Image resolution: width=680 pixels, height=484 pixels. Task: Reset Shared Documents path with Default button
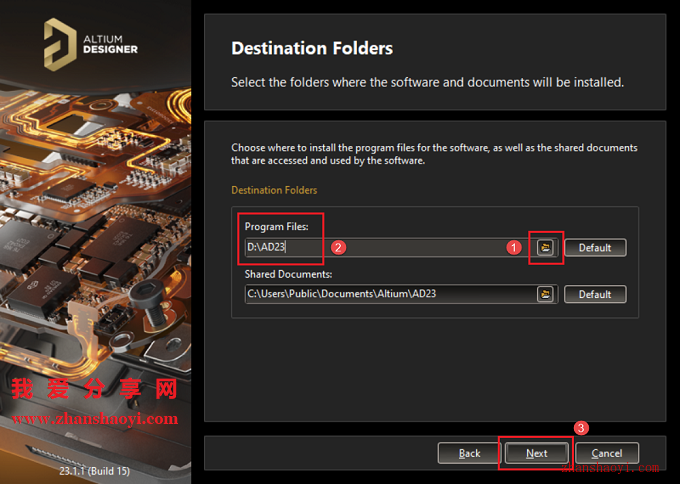click(x=595, y=294)
